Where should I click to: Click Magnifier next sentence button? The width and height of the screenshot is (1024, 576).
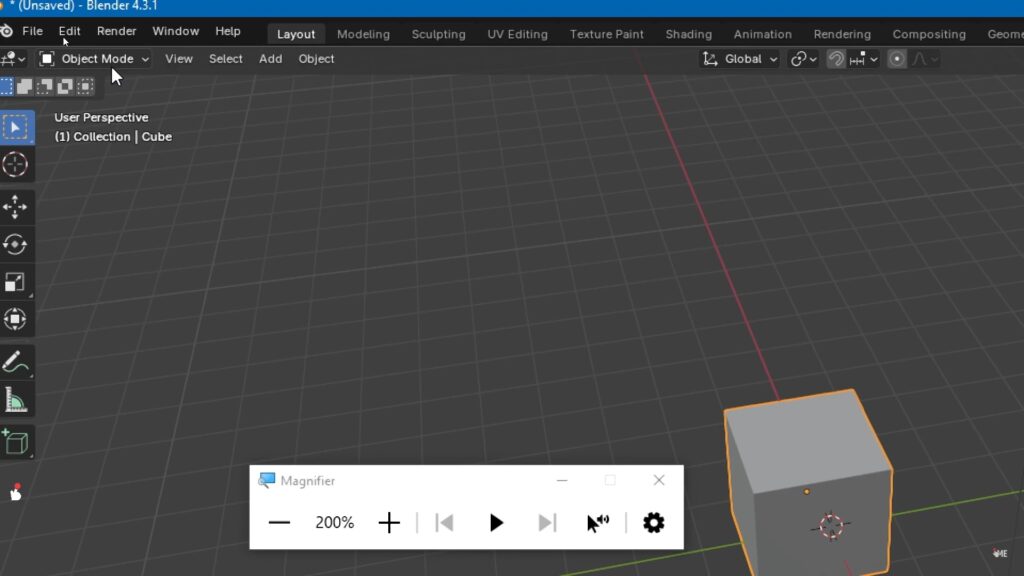(x=547, y=522)
